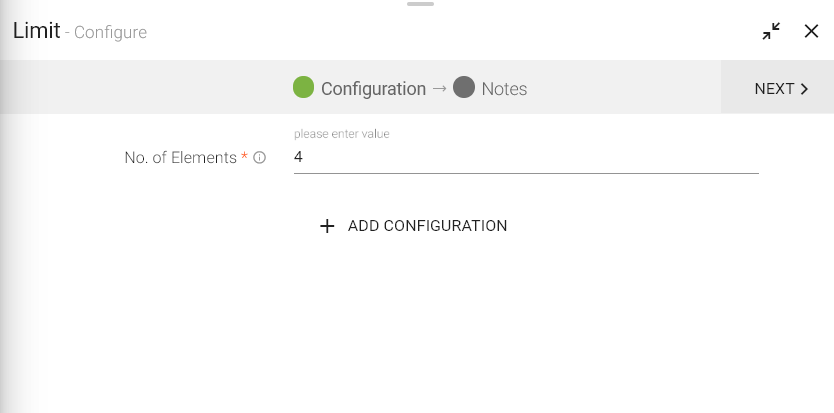Click the 'please enter value' hint text
The width and height of the screenshot is (834, 413).
point(342,134)
